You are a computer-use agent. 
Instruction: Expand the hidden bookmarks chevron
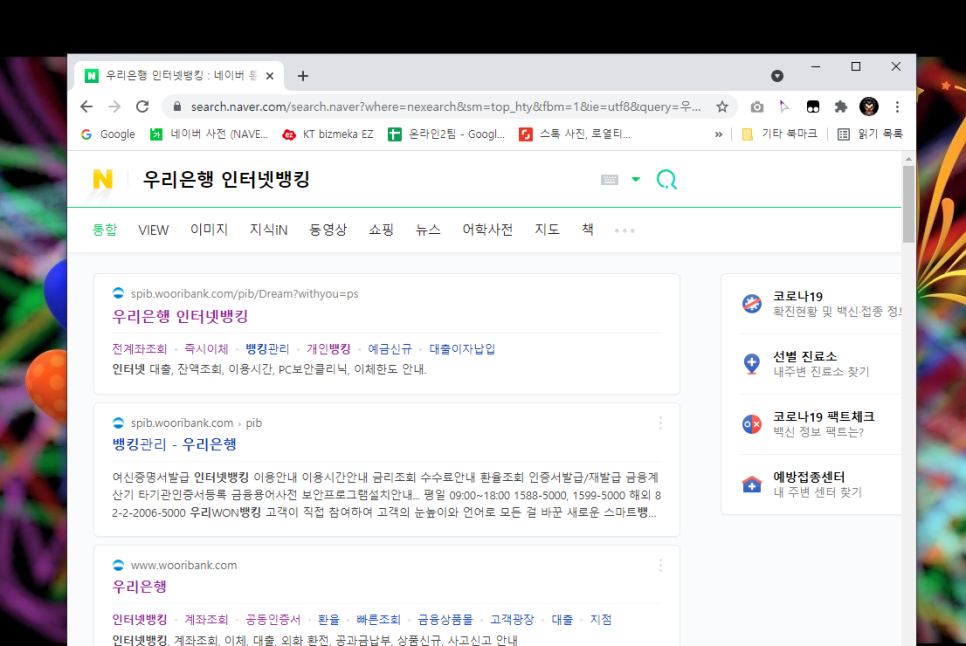718,134
